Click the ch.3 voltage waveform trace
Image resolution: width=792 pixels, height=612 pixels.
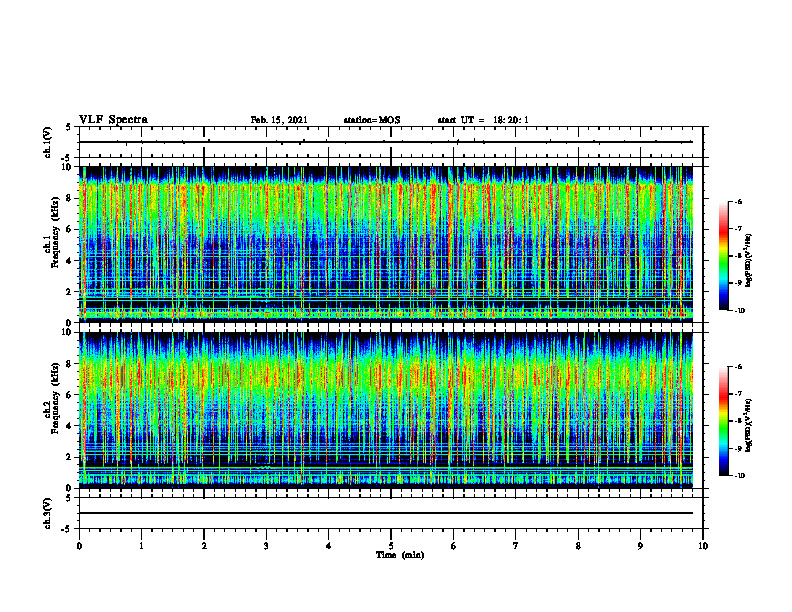(x=386, y=513)
